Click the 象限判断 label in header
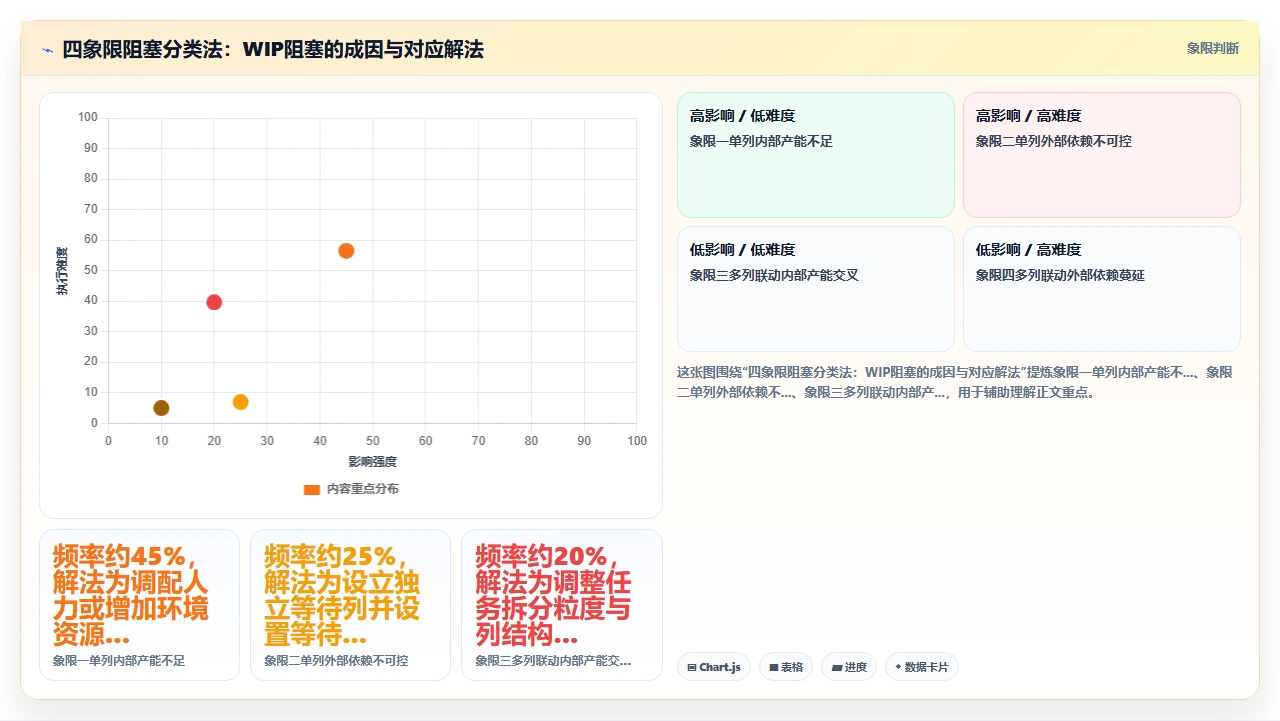 (x=1213, y=48)
